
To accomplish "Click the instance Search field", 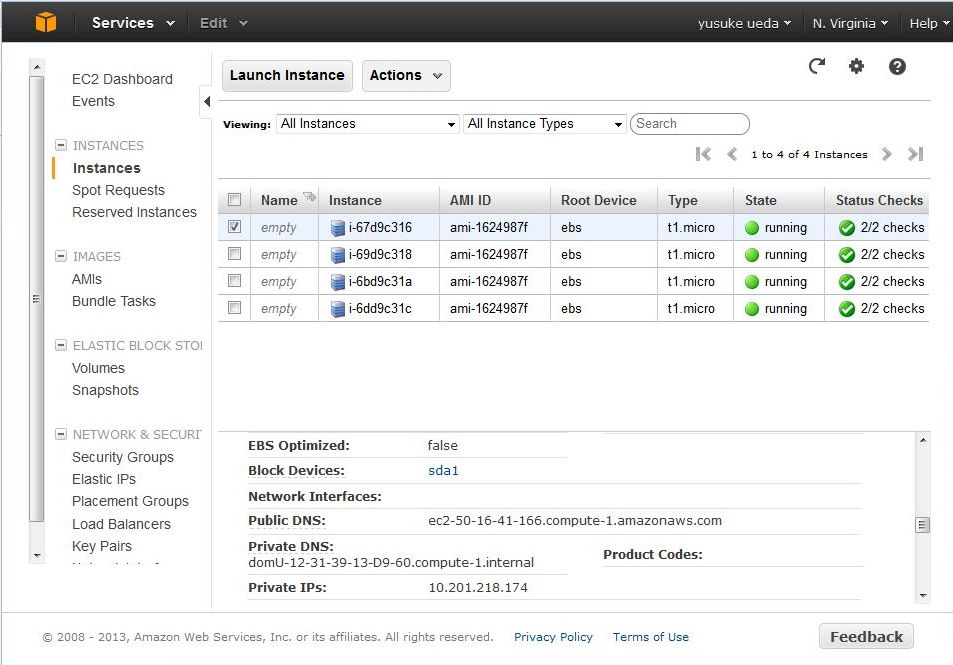I will click(x=690, y=123).
